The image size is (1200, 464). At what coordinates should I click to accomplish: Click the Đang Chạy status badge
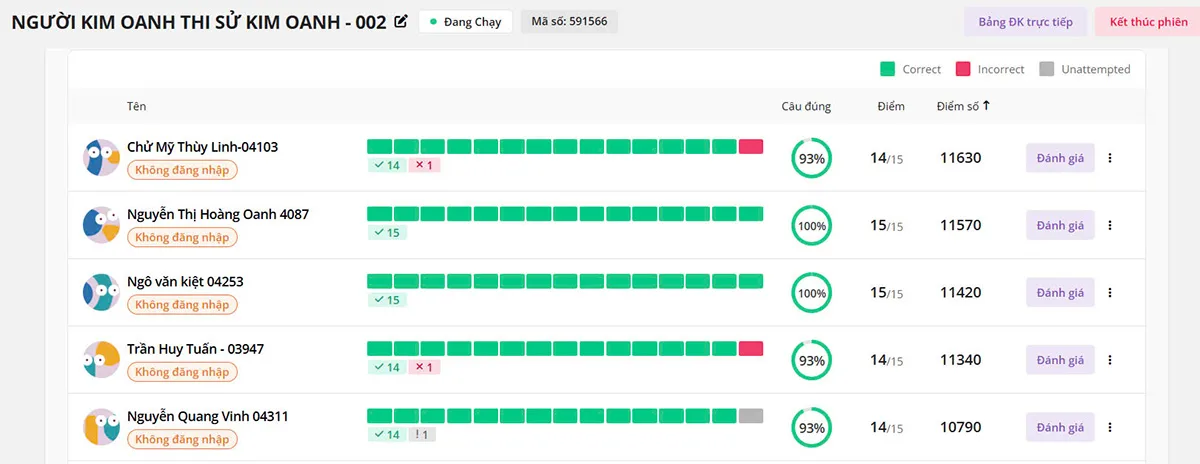(x=466, y=22)
